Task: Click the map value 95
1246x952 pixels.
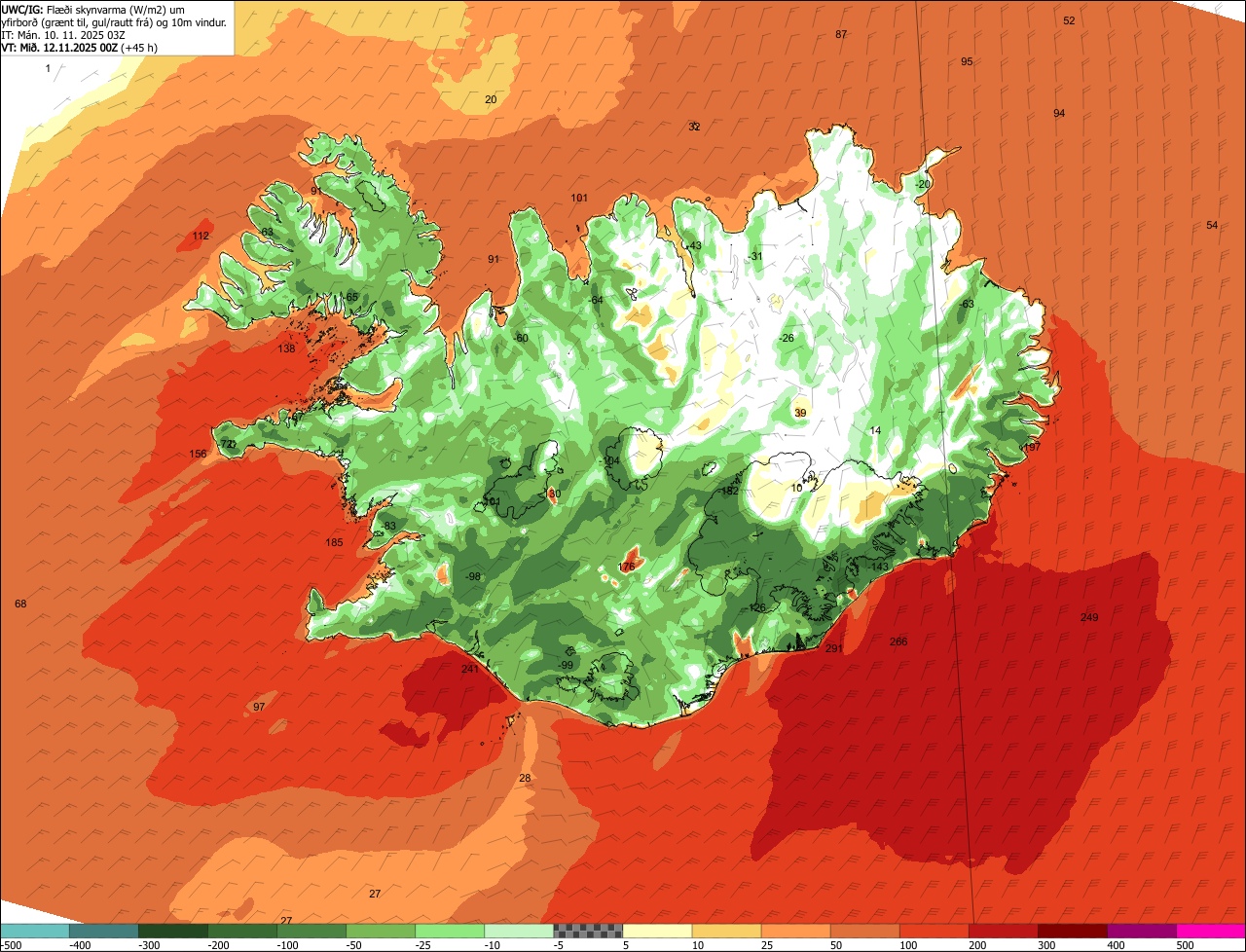Action: pyautogui.click(x=967, y=61)
